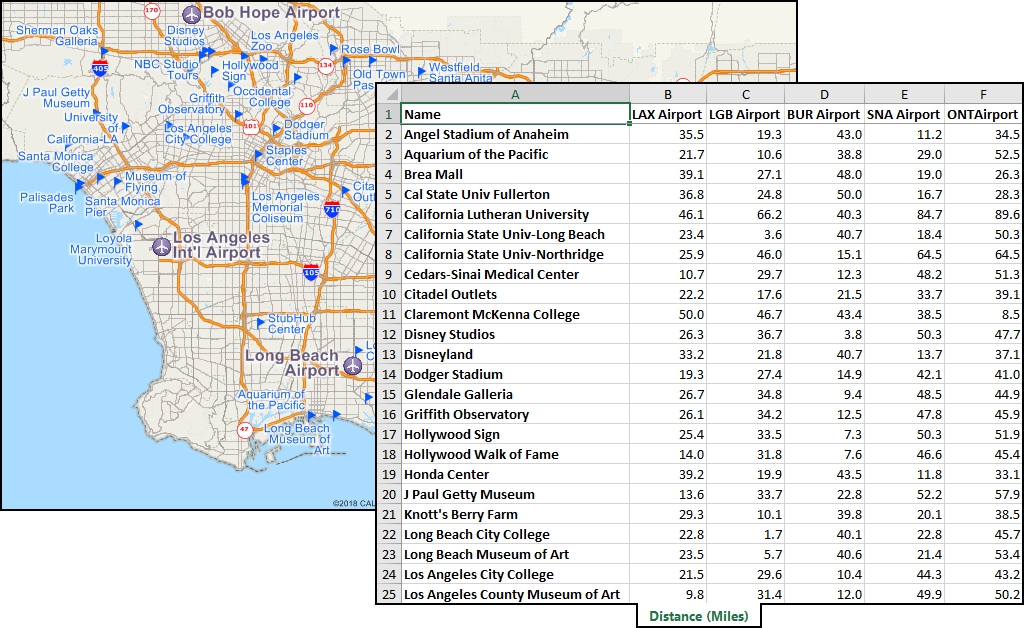This screenshot has height=628, width=1024.
Task: Select column A header in the spreadsheet
Action: point(514,94)
